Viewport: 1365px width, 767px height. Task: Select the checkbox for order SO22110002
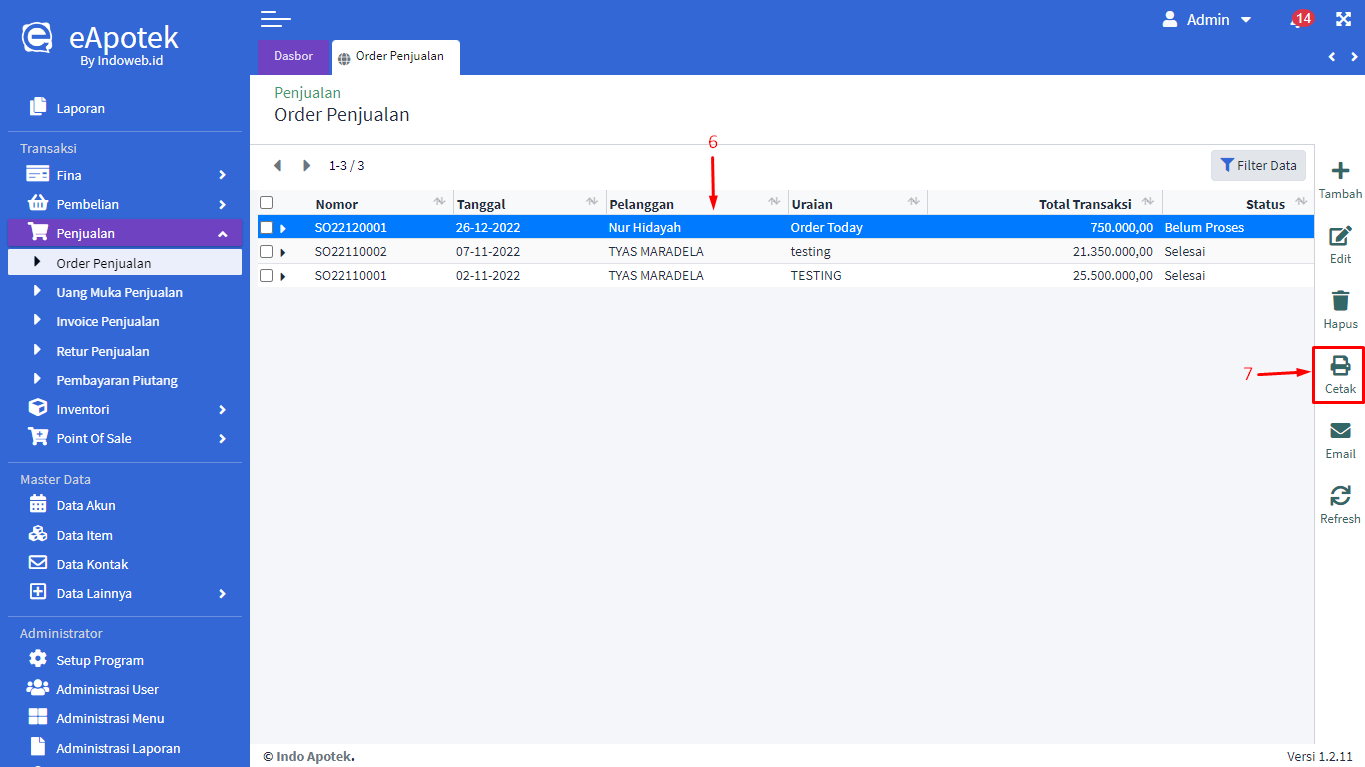[266, 252]
